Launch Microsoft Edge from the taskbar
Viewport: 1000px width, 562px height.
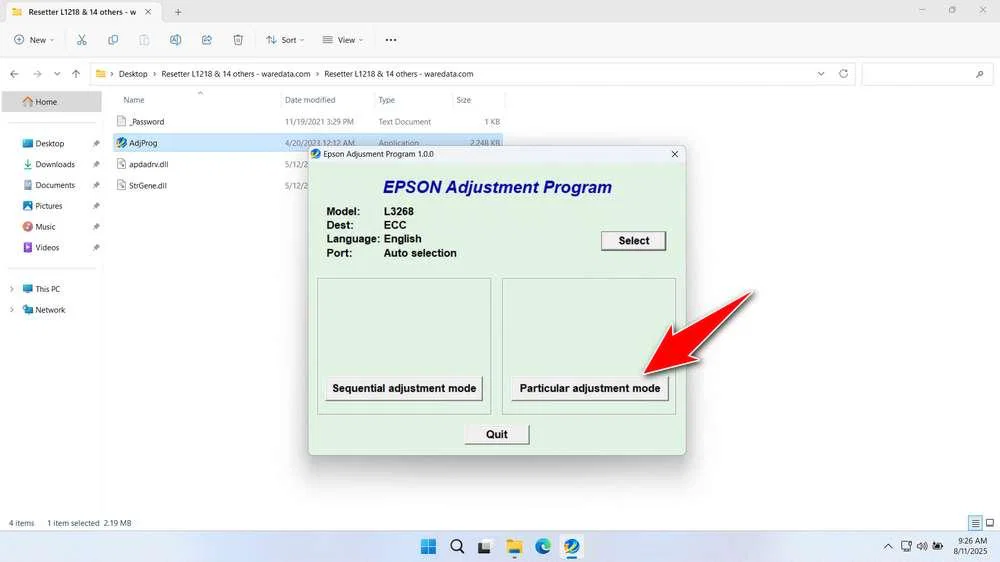click(543, 547)
